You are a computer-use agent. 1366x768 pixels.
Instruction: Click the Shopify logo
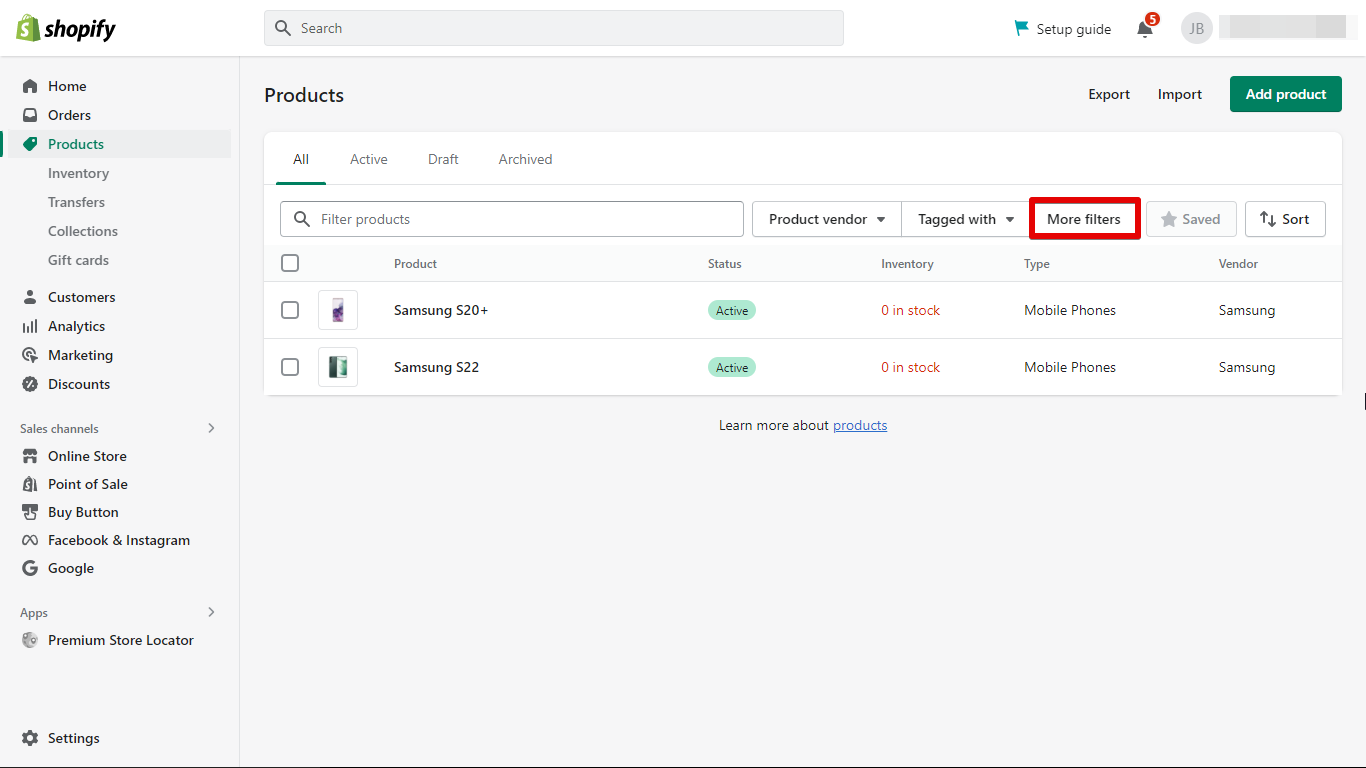(x=64, y=27)
